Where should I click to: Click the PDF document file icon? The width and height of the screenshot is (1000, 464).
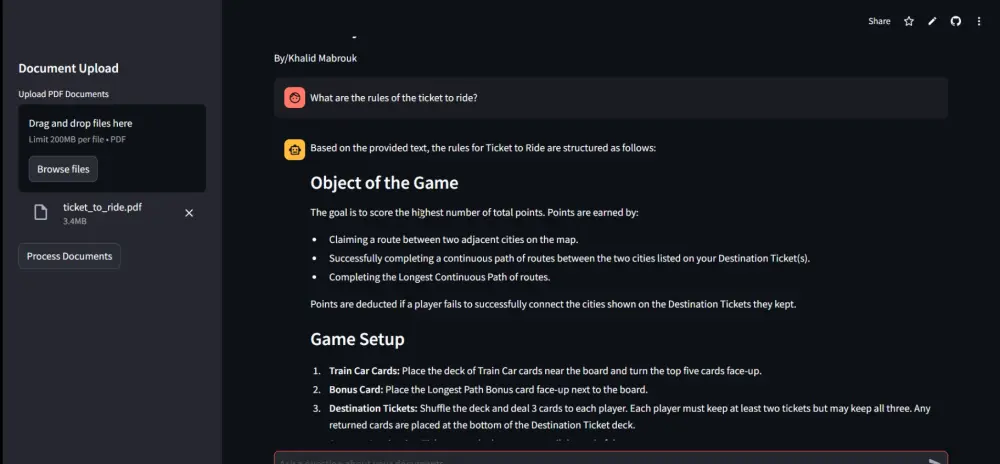[x=41, y=212]
